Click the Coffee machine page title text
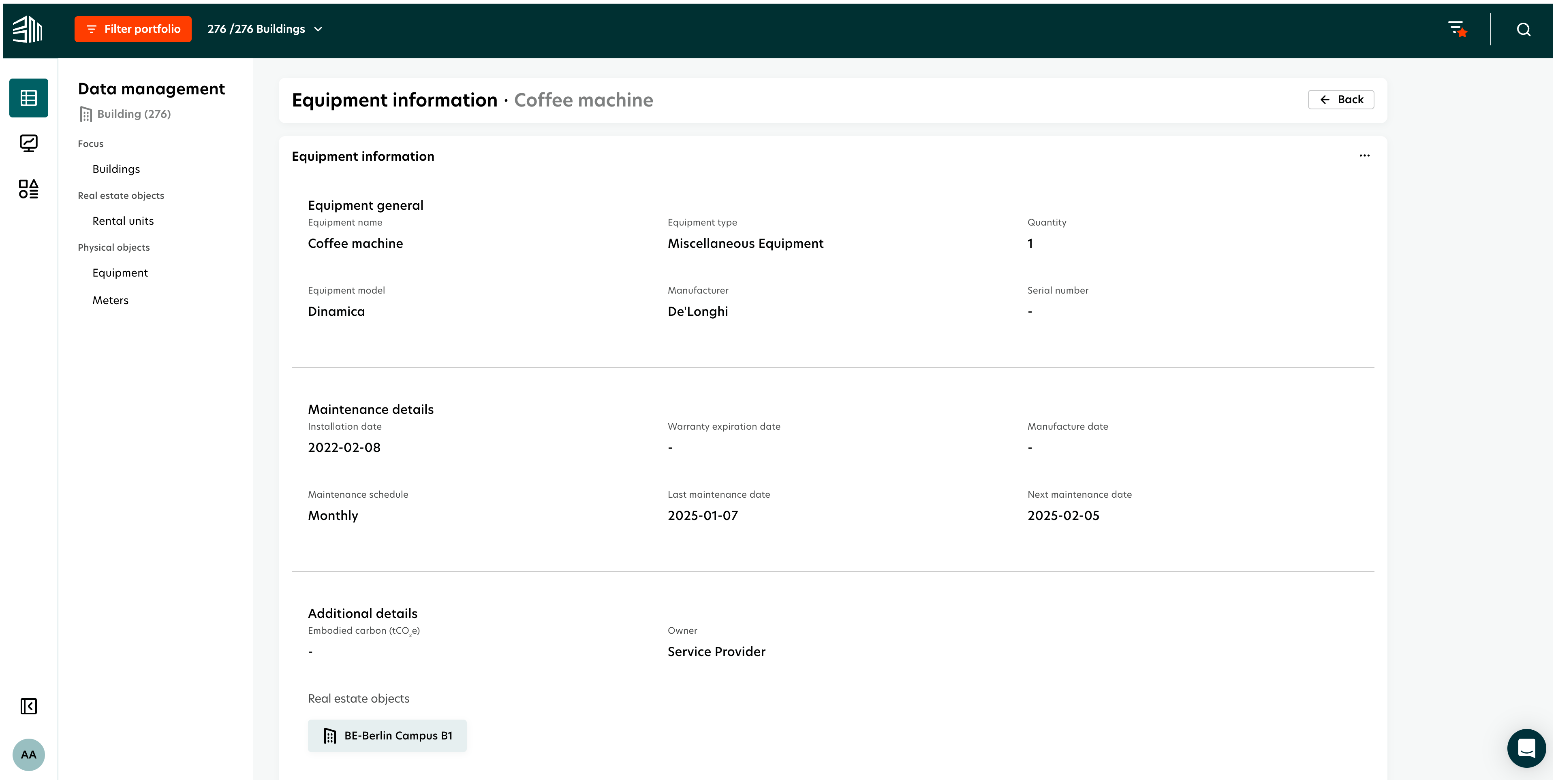The height and width of the screenshot is (784, 1556). pos(583,100)
